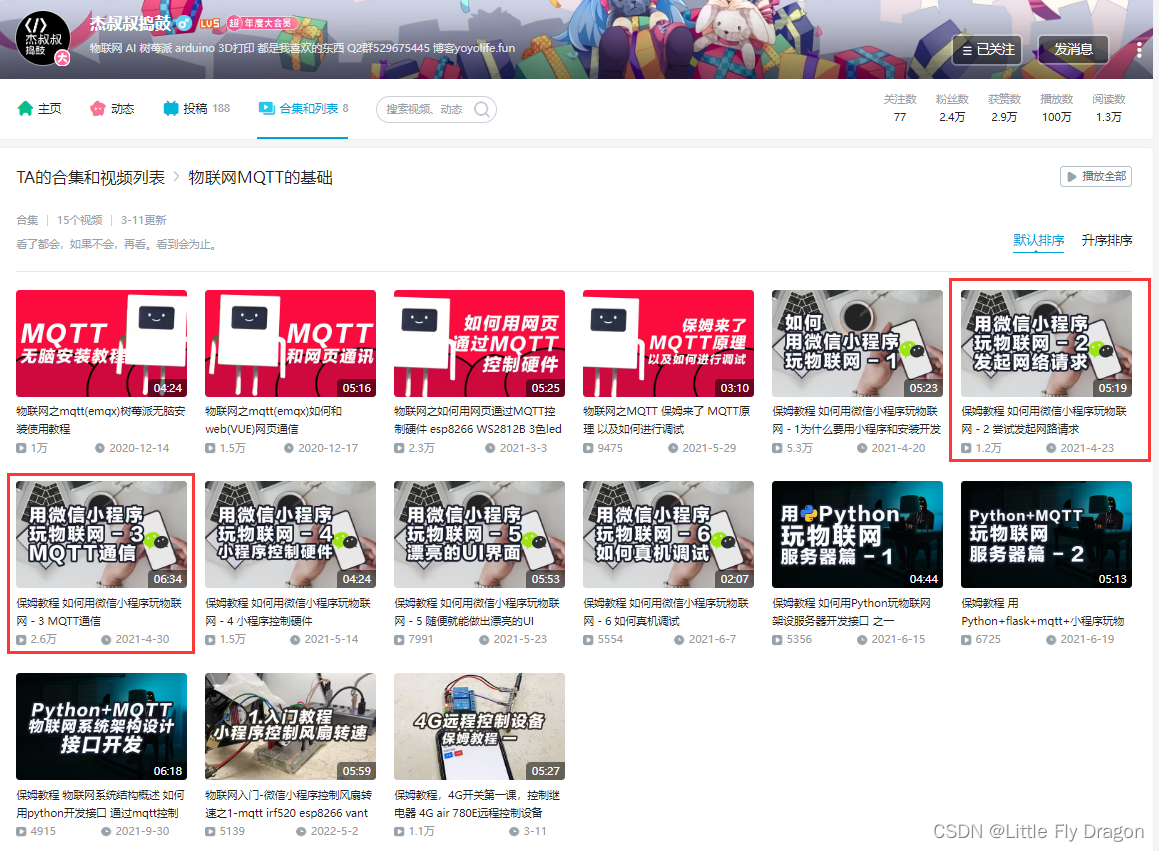Click the play count icon beside 2.6万
This screenshot has height=851, width=1159.
tap(21, 640)
